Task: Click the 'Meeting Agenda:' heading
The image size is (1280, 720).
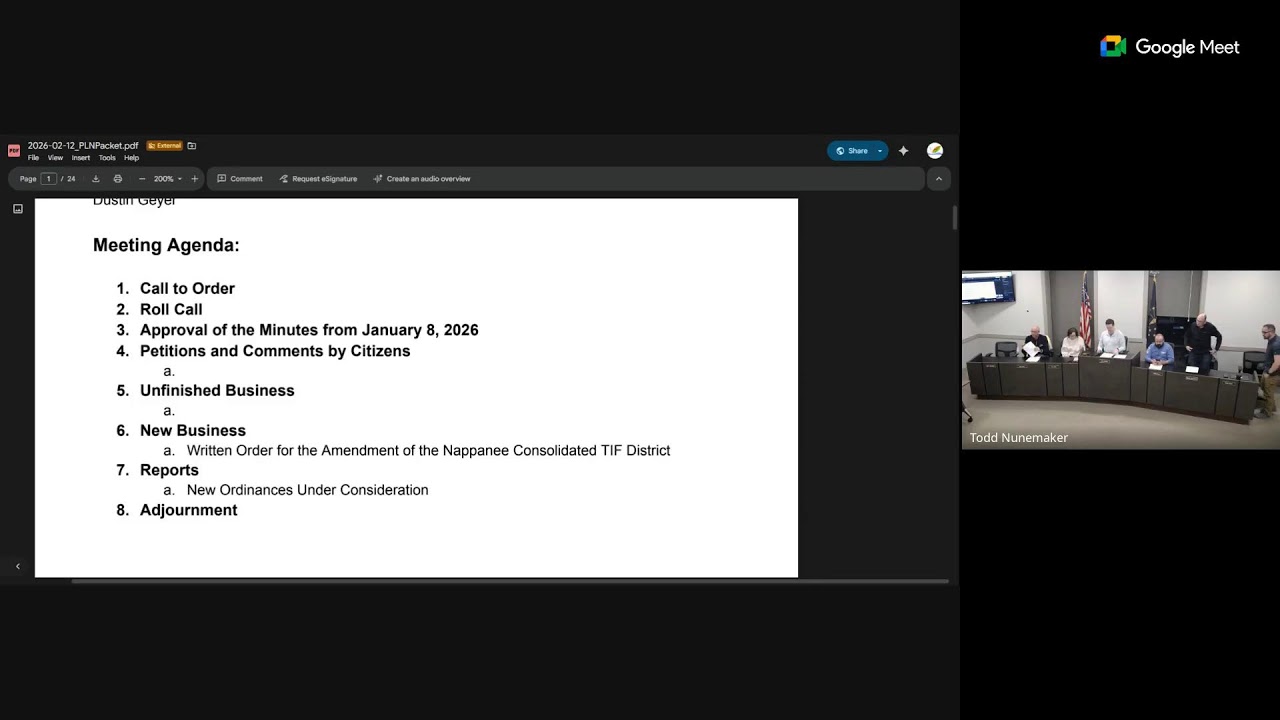Action: 166,245
